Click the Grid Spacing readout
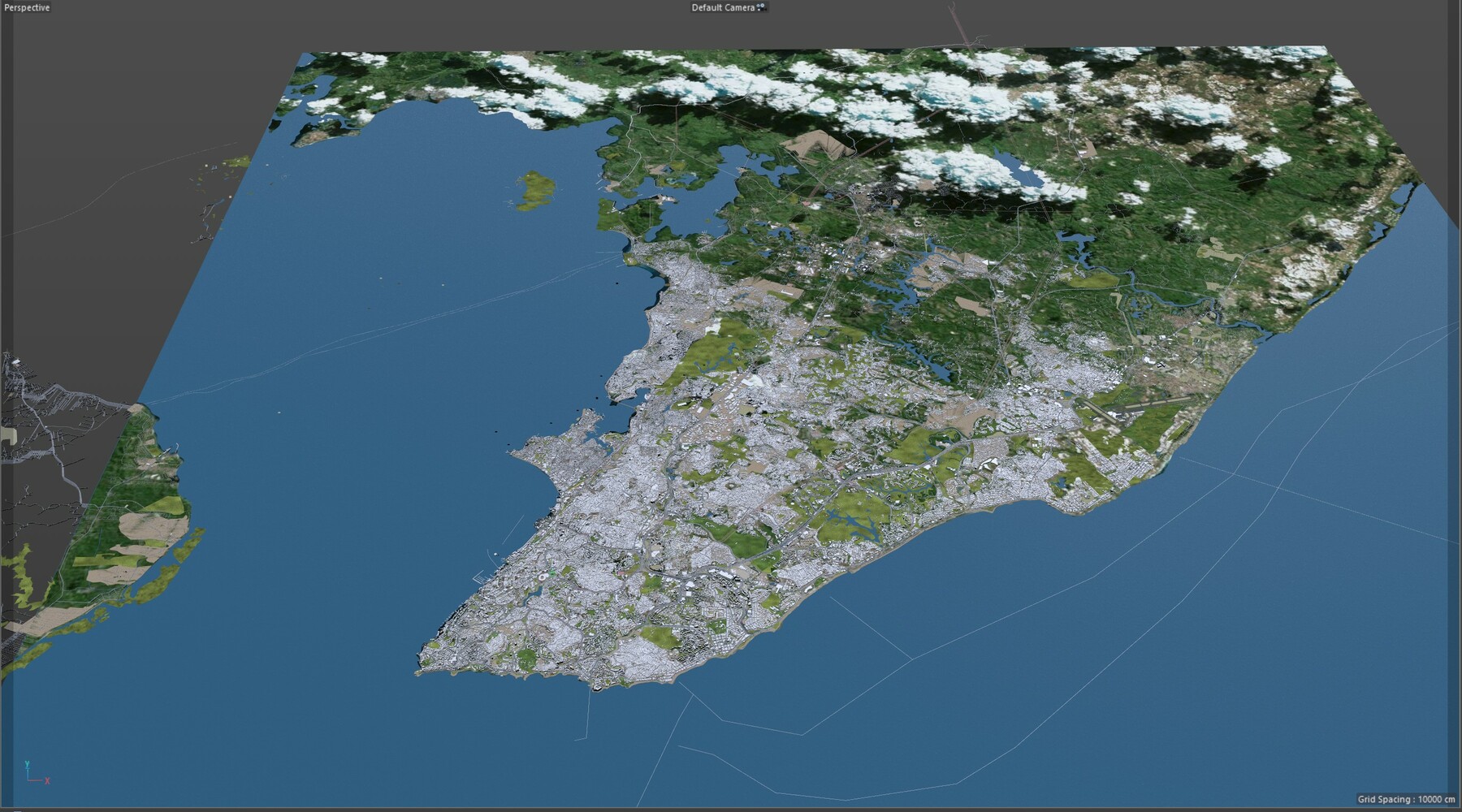 (x=1406, y=800)
